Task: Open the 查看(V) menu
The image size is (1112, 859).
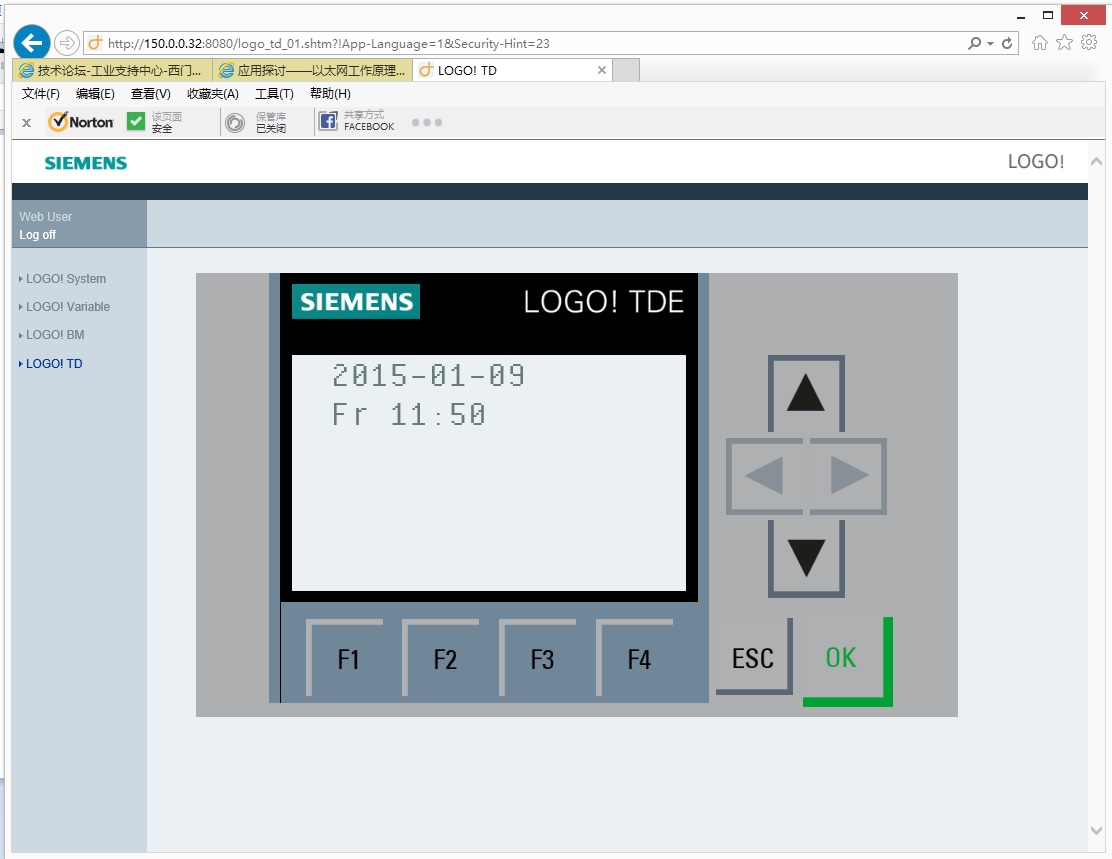Action: click(x=150, y=94)
